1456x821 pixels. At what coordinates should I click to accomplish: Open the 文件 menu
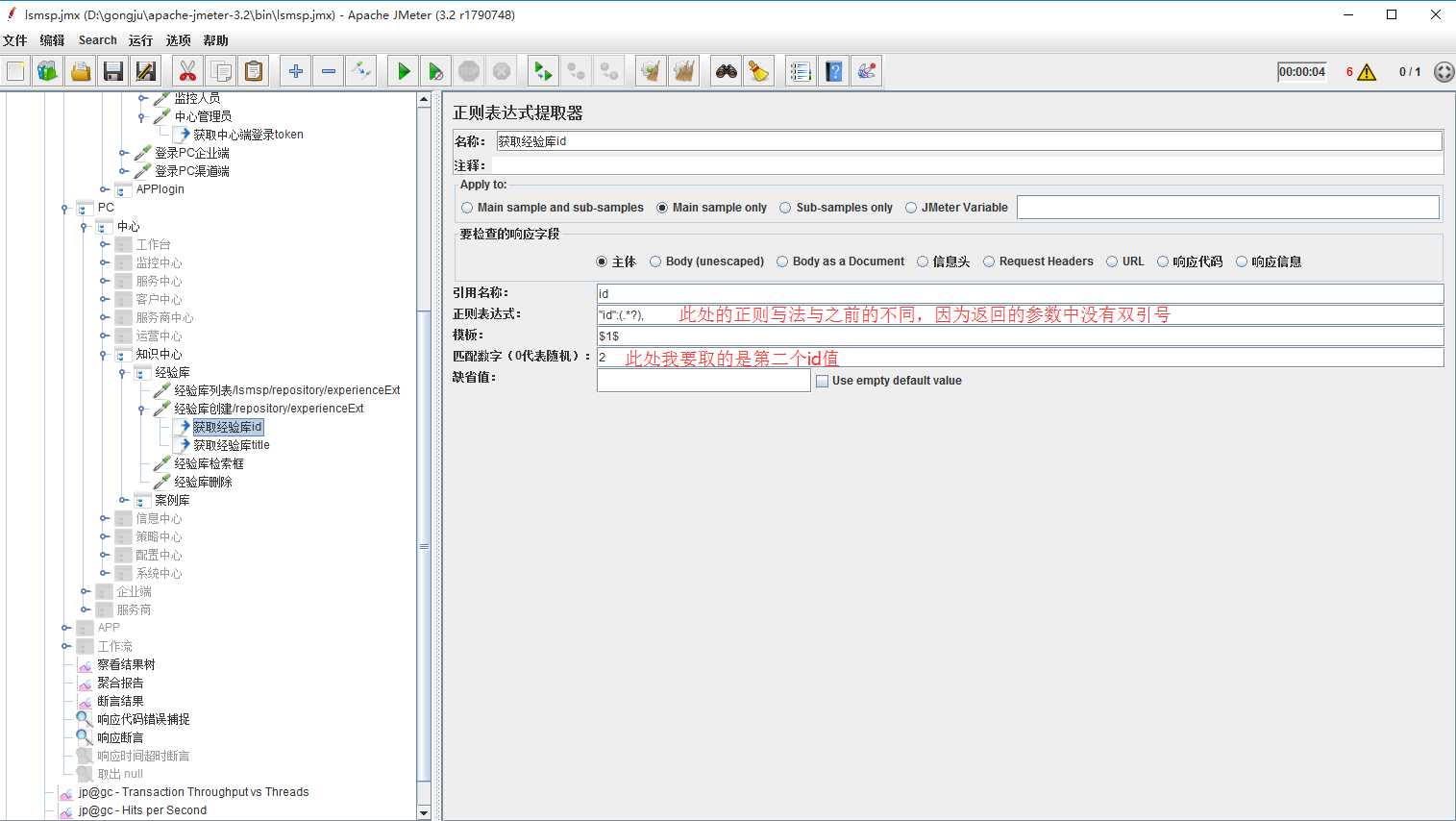(14, 40)
